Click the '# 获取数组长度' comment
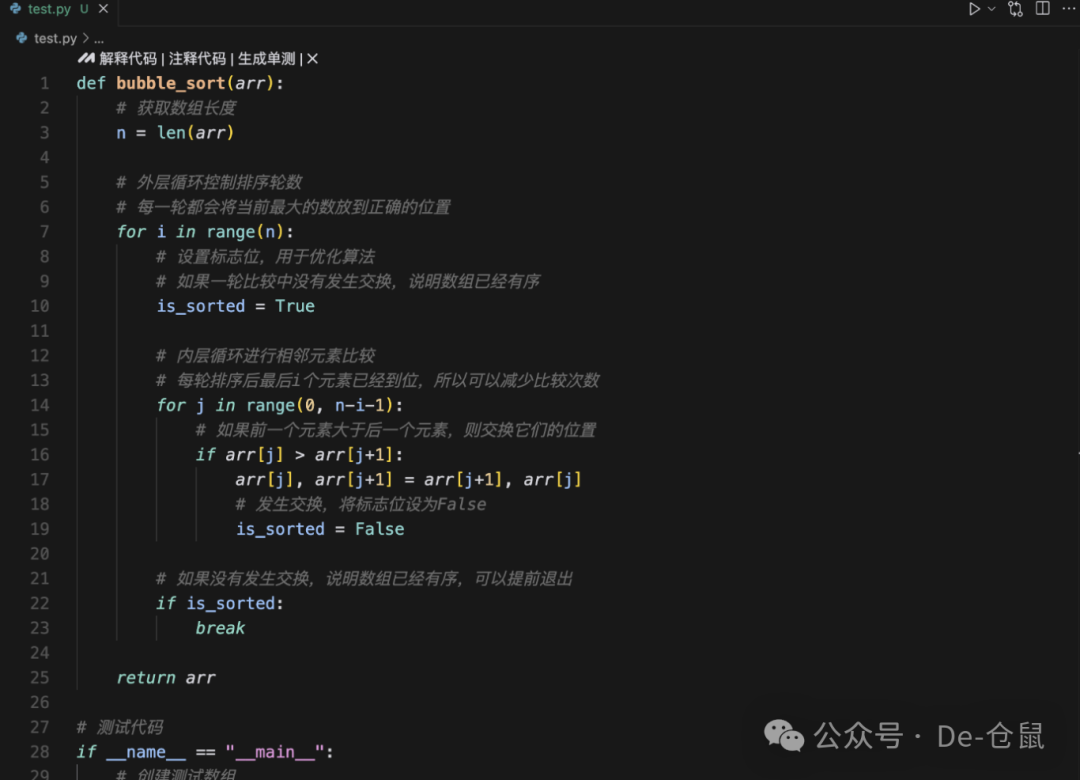This screenshot has height=780, width=1080. 176,108
